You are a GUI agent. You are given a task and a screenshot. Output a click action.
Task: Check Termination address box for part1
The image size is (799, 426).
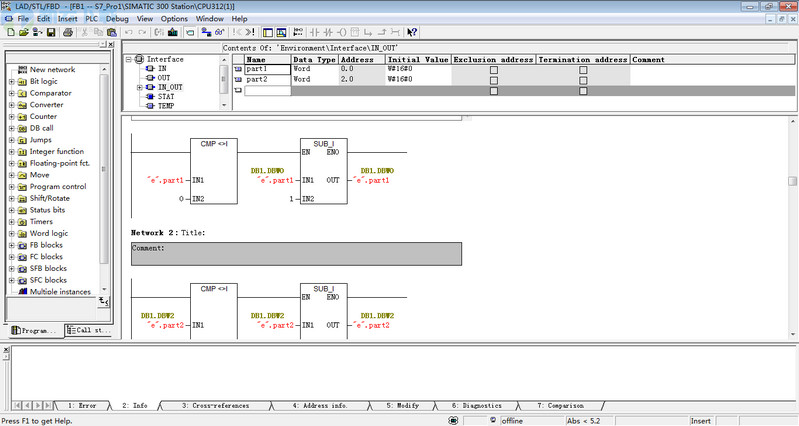point(583,69)
